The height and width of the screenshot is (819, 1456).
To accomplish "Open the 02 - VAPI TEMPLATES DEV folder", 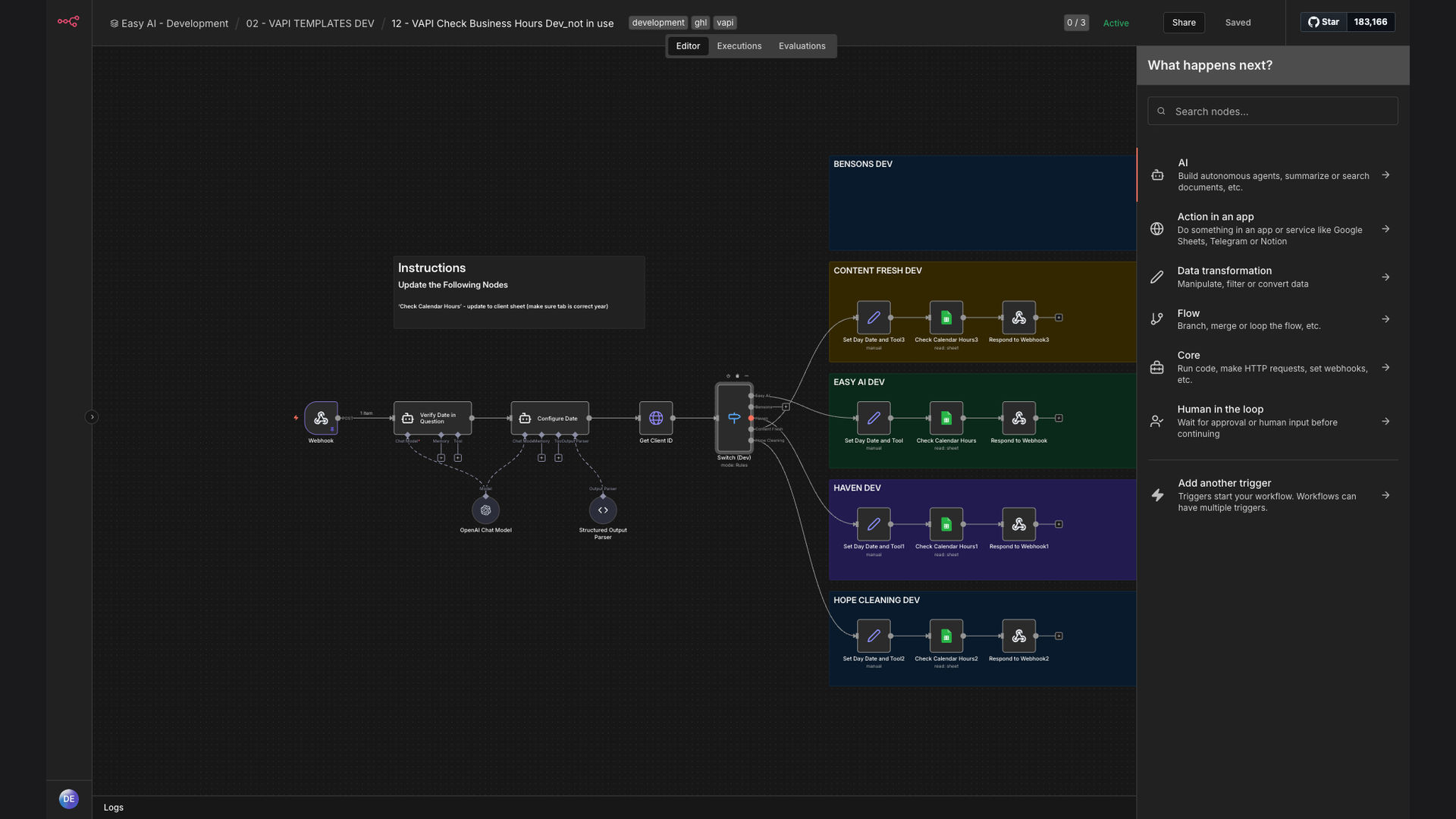I will (x=310, y=24).
